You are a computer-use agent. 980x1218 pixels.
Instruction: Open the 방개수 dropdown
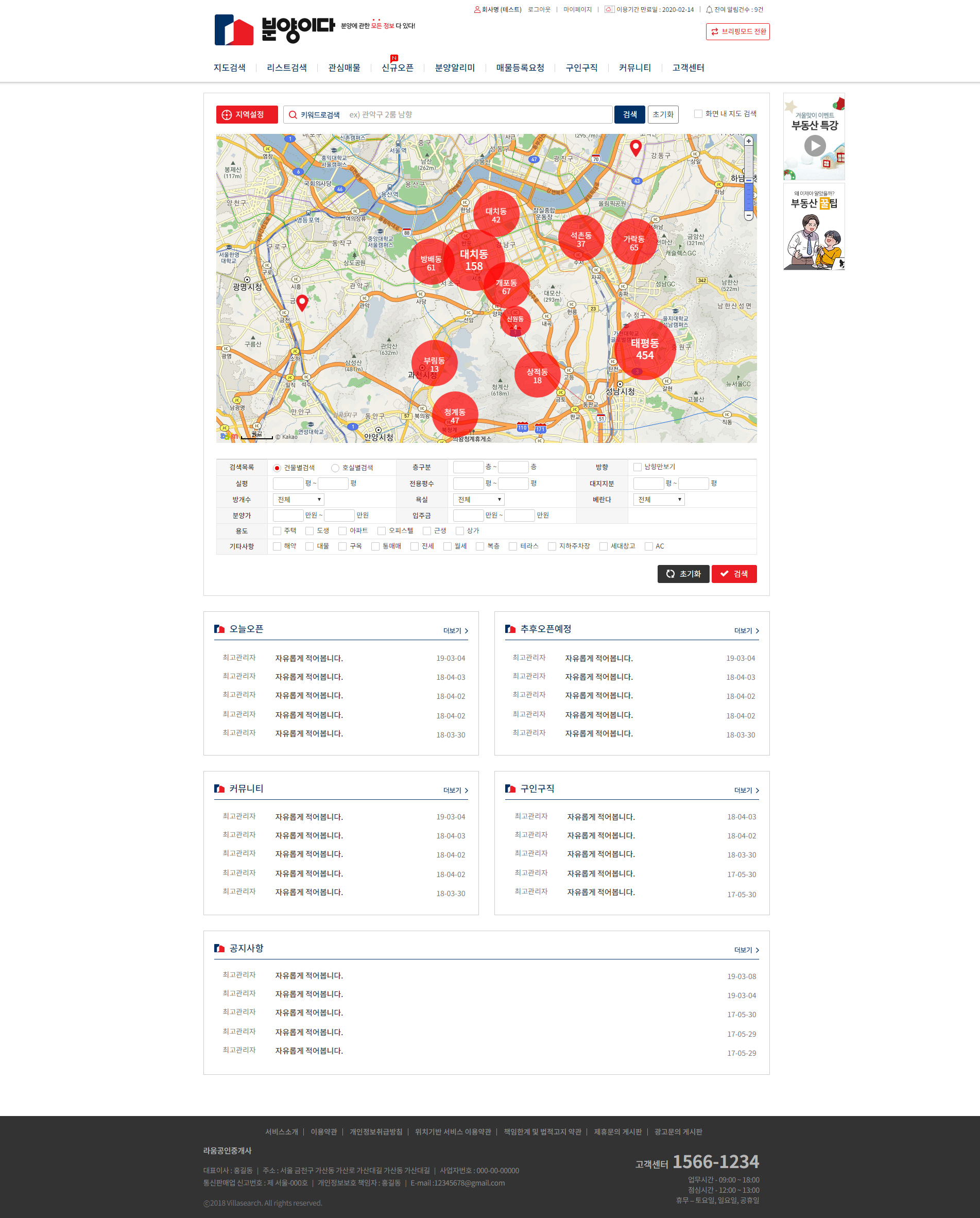click(298, 500)
